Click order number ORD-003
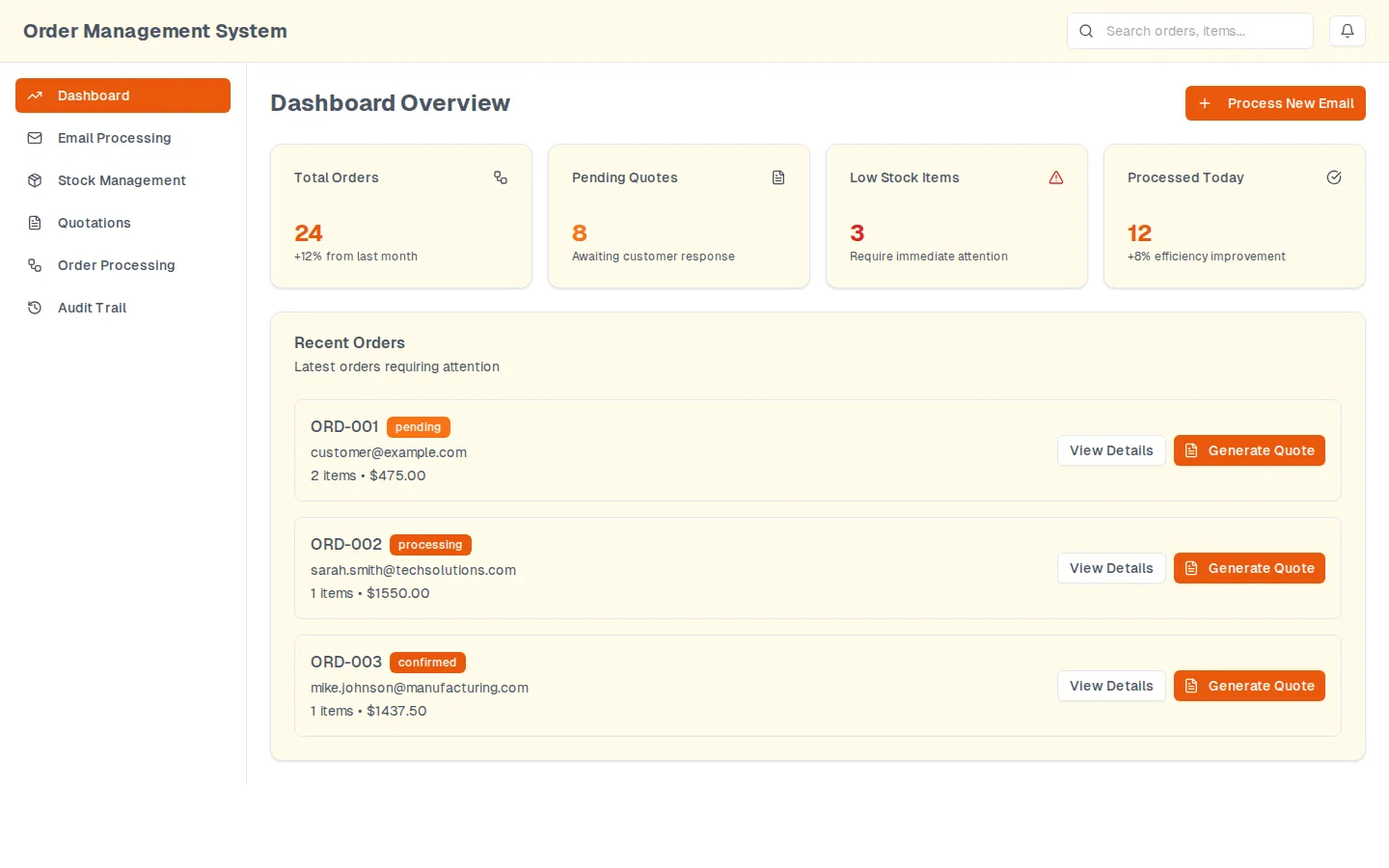Screen dimensions: 1389x868 (346, 662)
